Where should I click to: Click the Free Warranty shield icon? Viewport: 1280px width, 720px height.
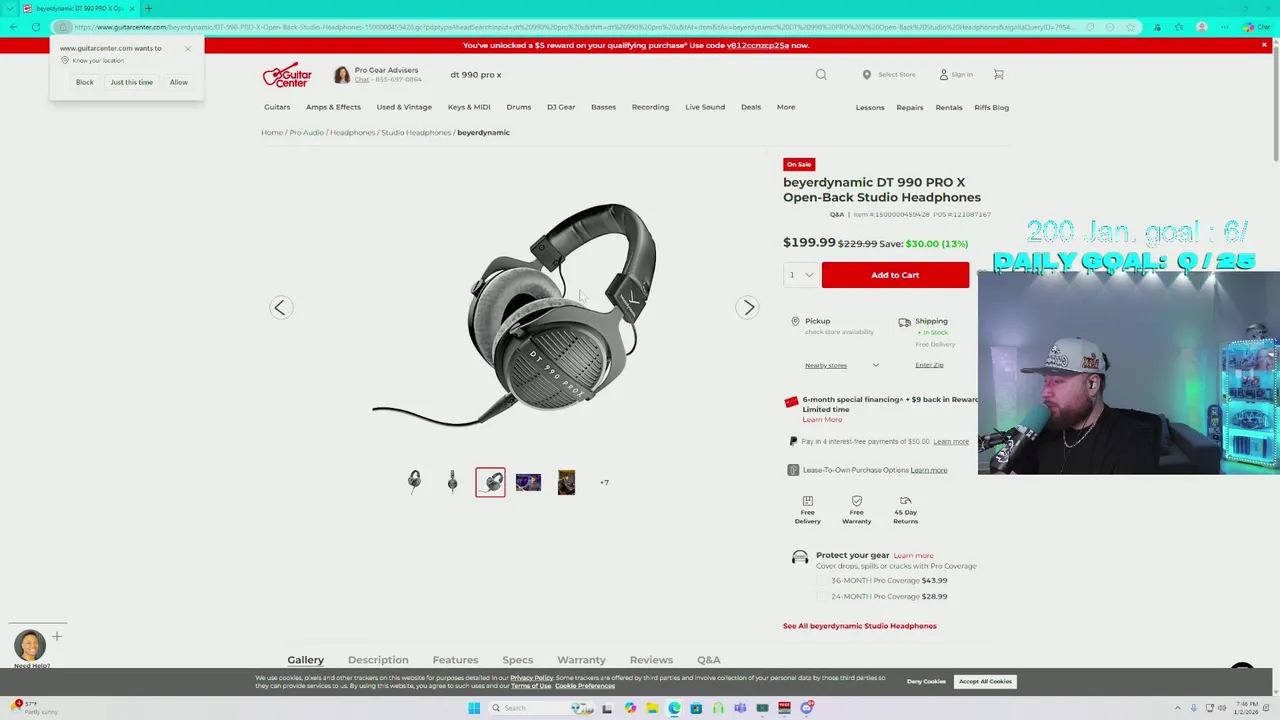[856, 500]
